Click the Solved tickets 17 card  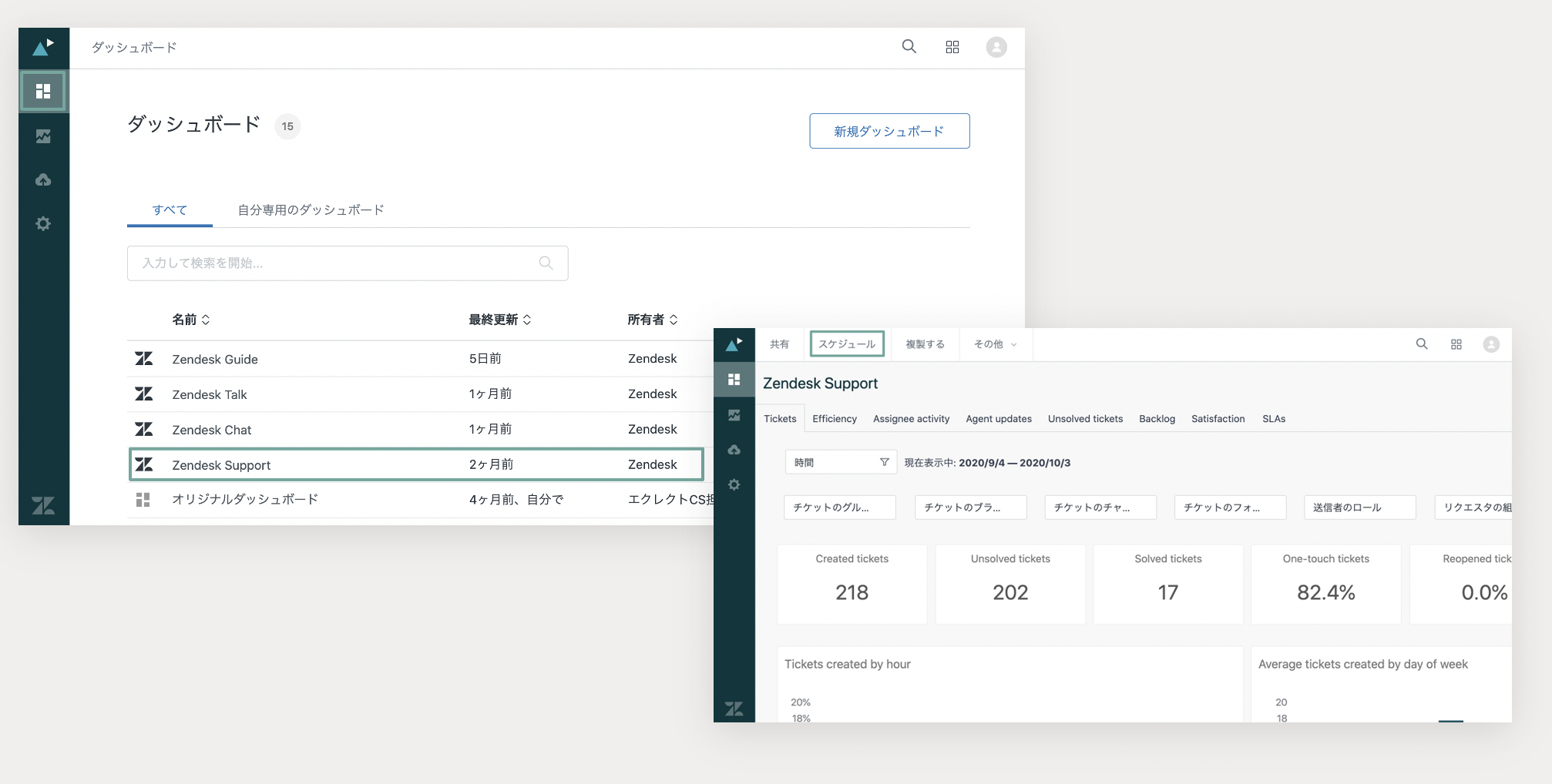click(x=1168, y=584)
